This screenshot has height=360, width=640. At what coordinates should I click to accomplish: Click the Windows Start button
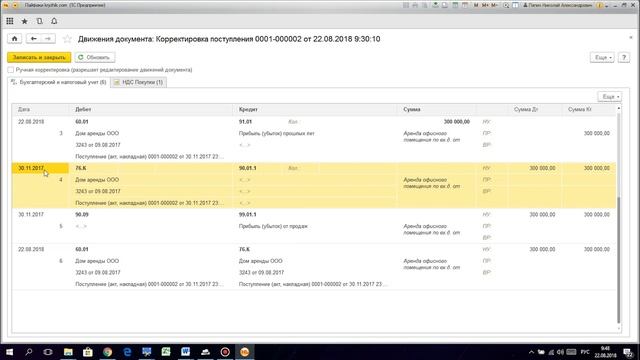pyautogui.click(x=9, y=352)
